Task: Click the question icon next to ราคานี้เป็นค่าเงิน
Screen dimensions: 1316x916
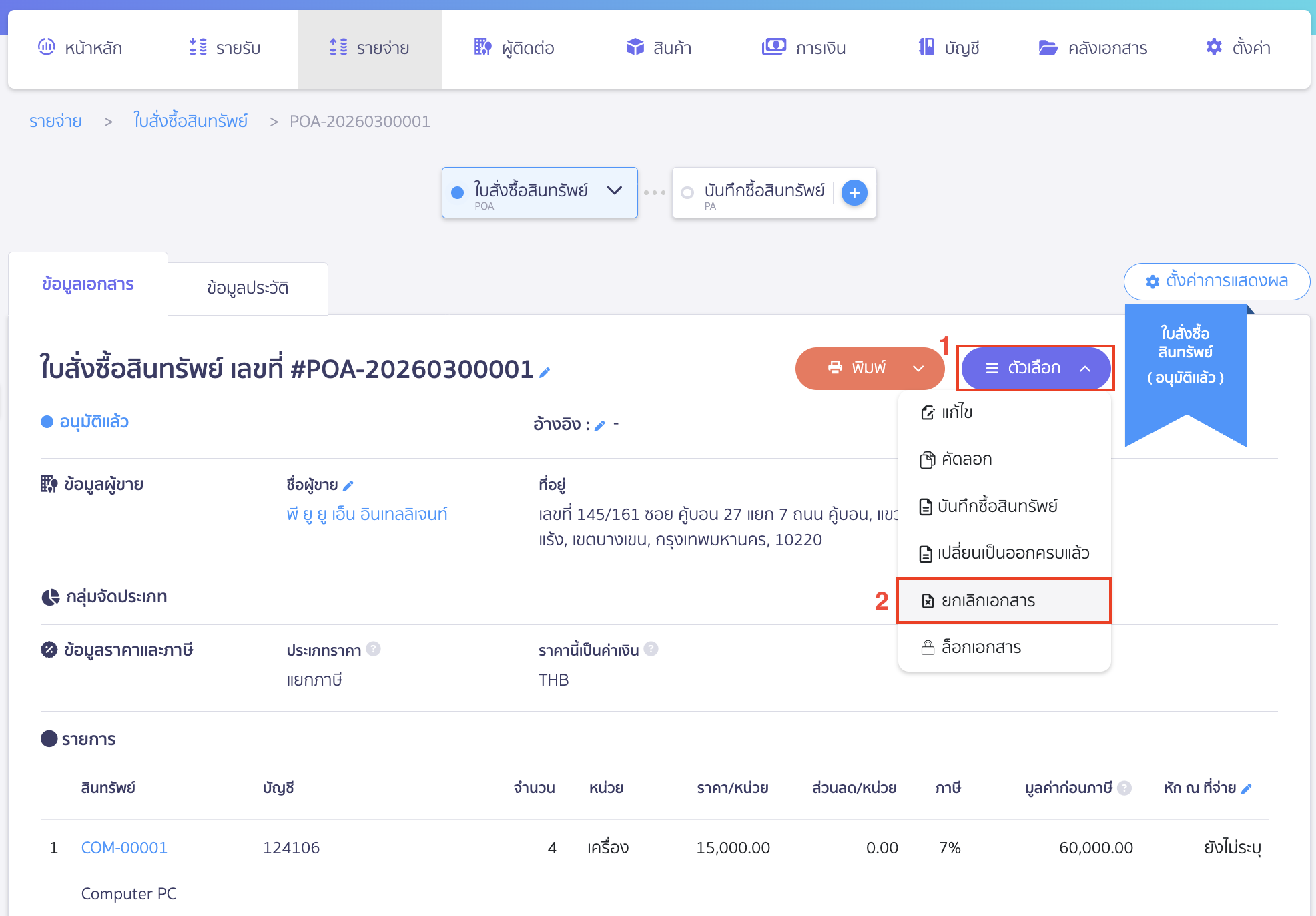Action: pos(651,649)
